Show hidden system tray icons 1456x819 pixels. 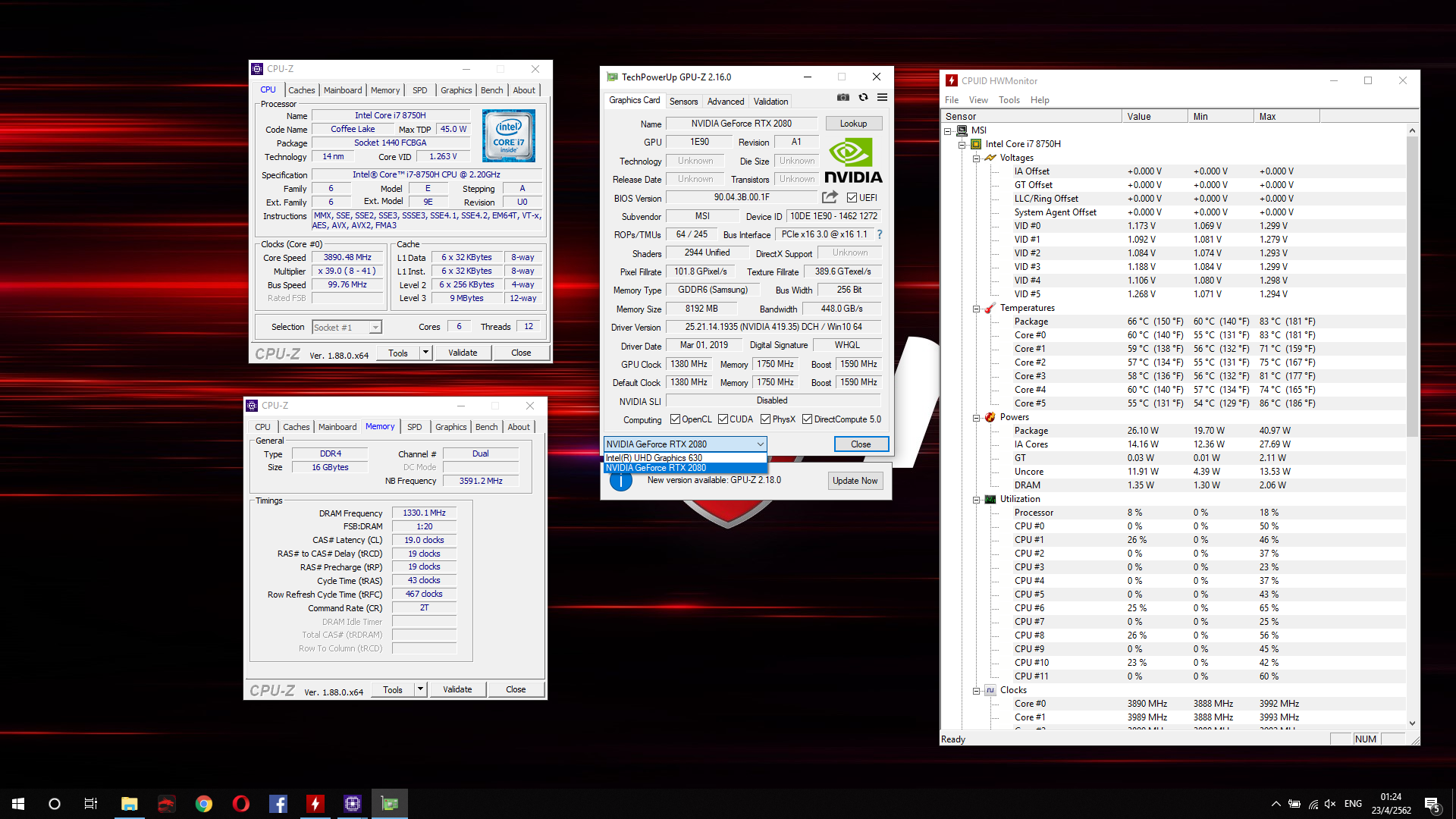[x=1276, y=804]
